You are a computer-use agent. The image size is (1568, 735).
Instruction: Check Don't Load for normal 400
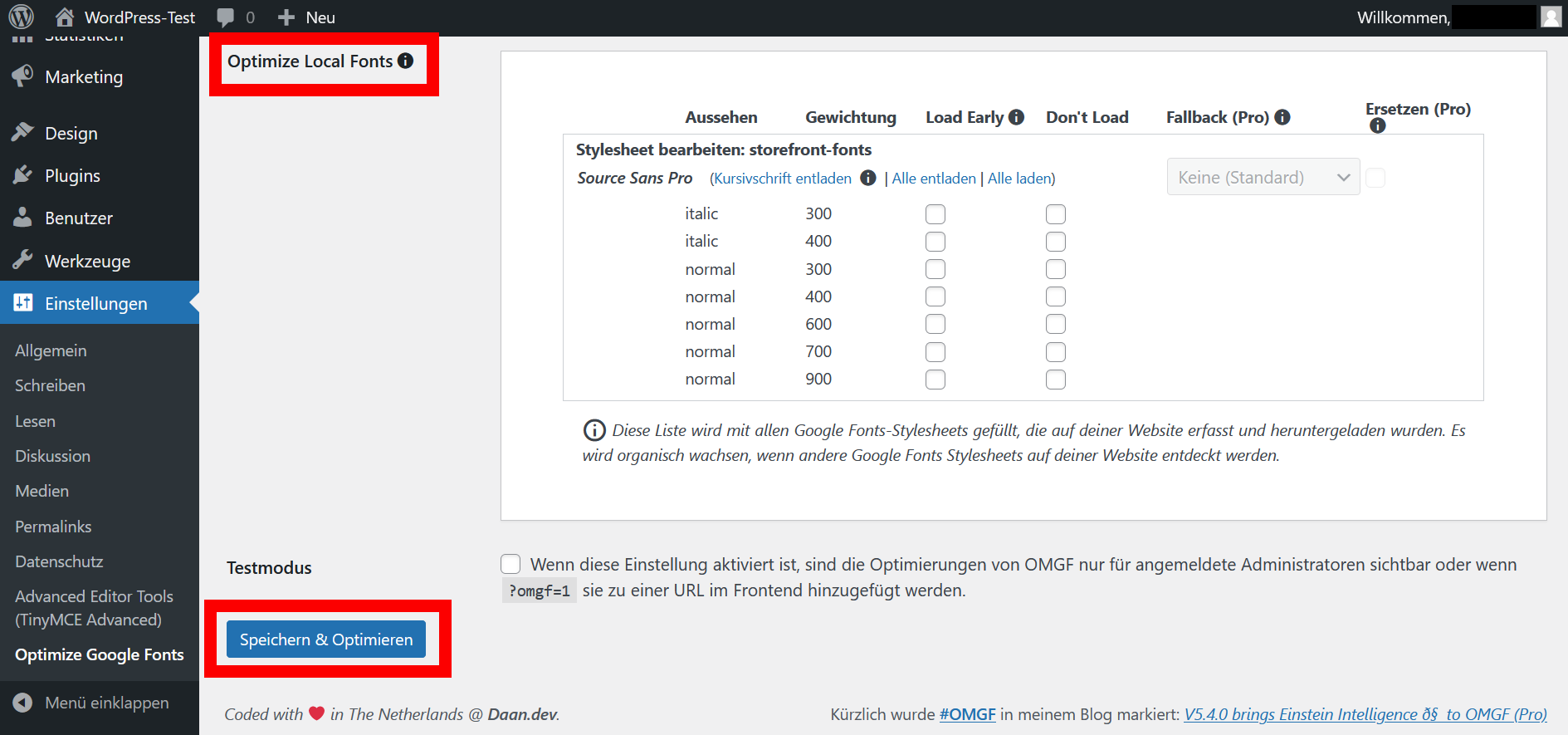coord(1056,296)
